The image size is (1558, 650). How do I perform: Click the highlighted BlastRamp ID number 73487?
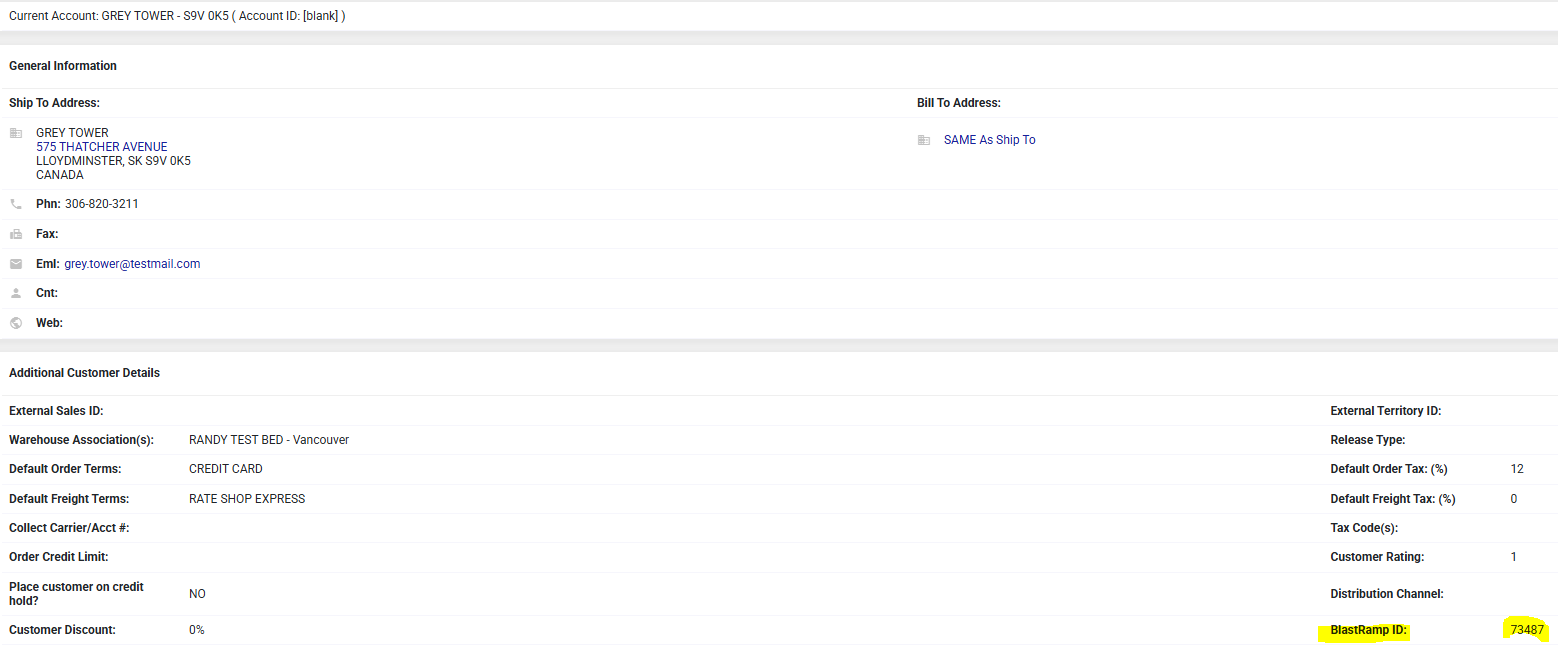1527,630
